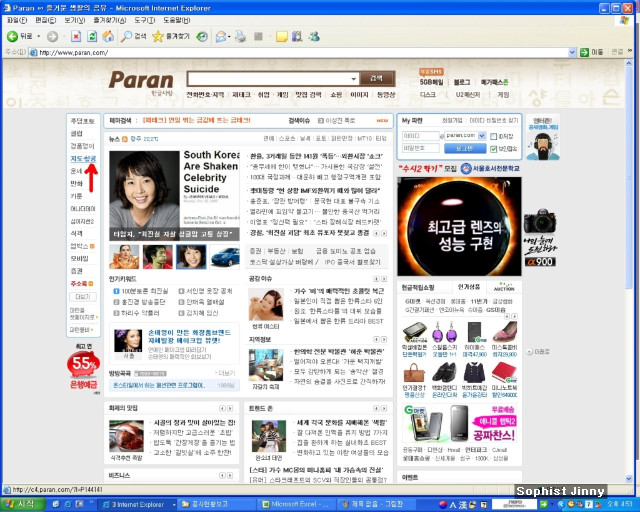Open the 제목 없음 - 그림판 Paint taskbar item
640x512 pixels.
(x=378, y=504)
